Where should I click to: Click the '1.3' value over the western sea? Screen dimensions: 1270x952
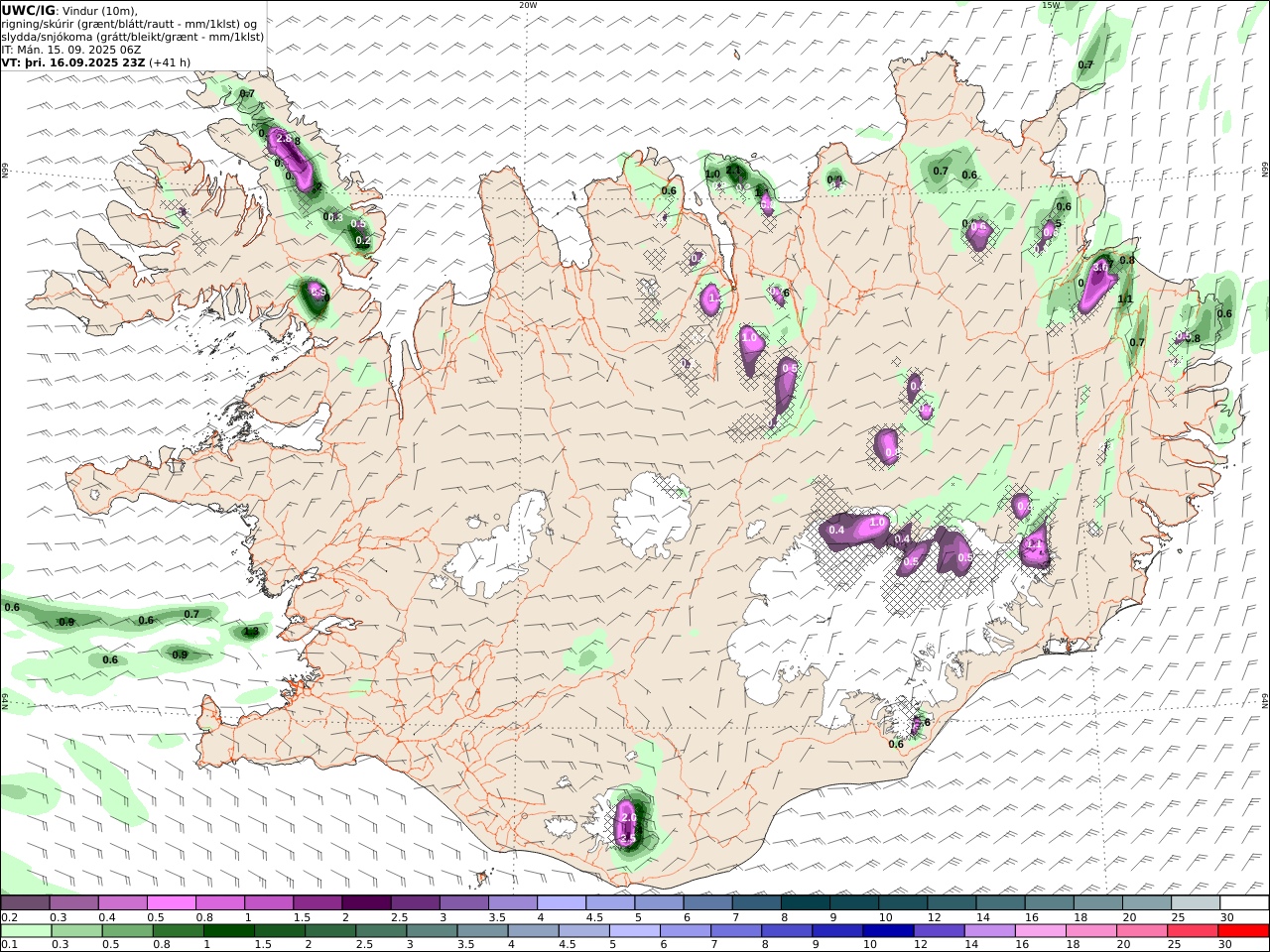251,631
